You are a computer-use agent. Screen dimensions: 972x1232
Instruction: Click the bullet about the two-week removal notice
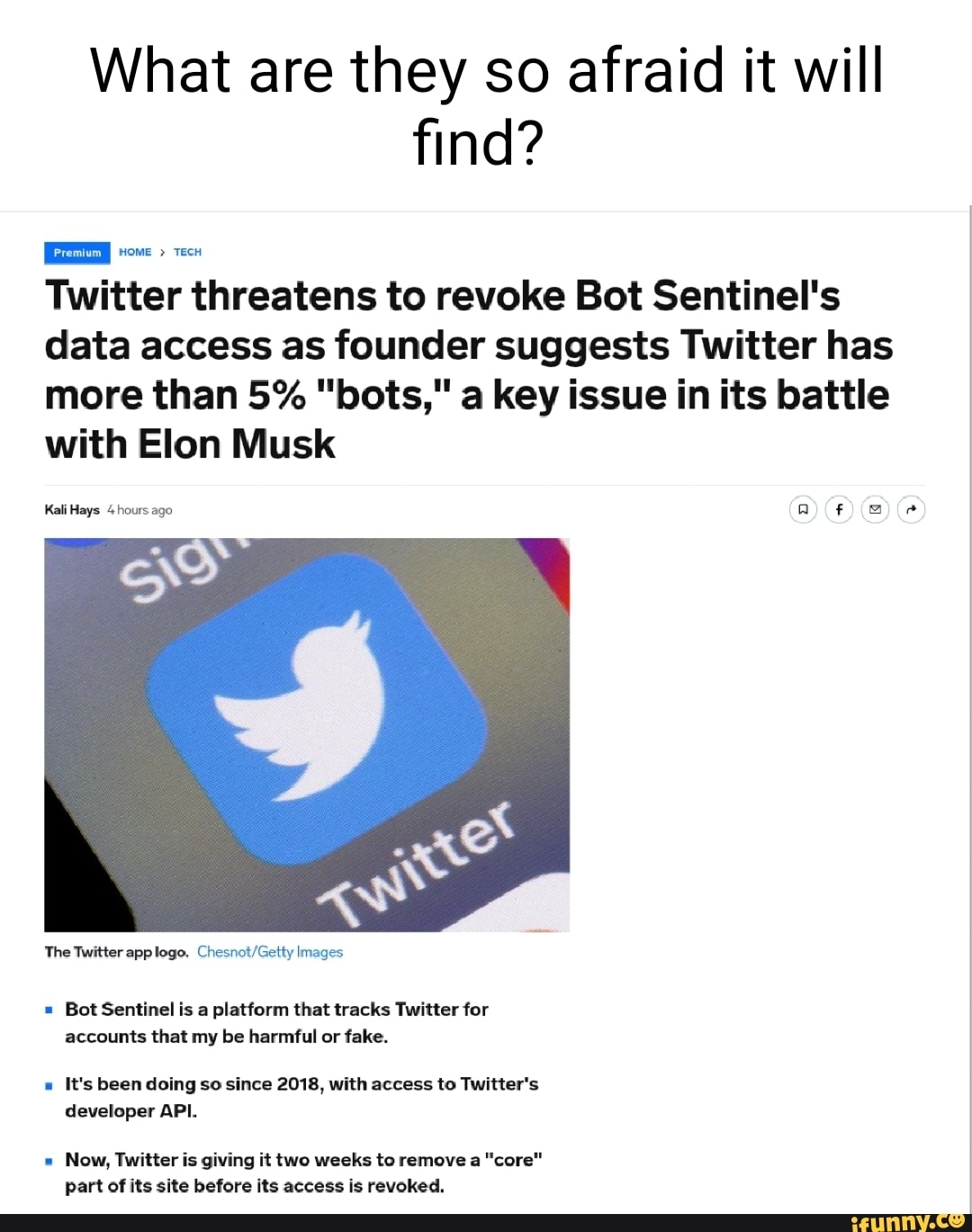(x=304, y=1172)
